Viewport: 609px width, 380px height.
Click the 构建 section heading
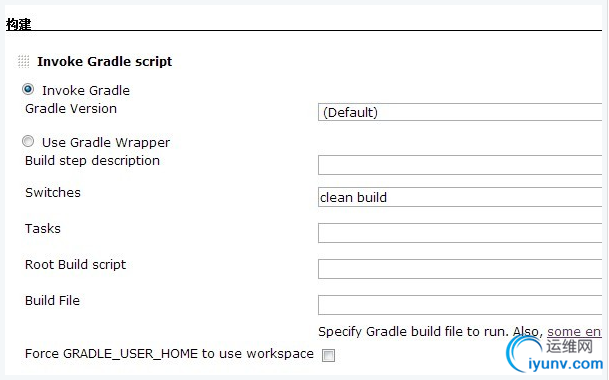pyautogui.click(x=18, y=24)
